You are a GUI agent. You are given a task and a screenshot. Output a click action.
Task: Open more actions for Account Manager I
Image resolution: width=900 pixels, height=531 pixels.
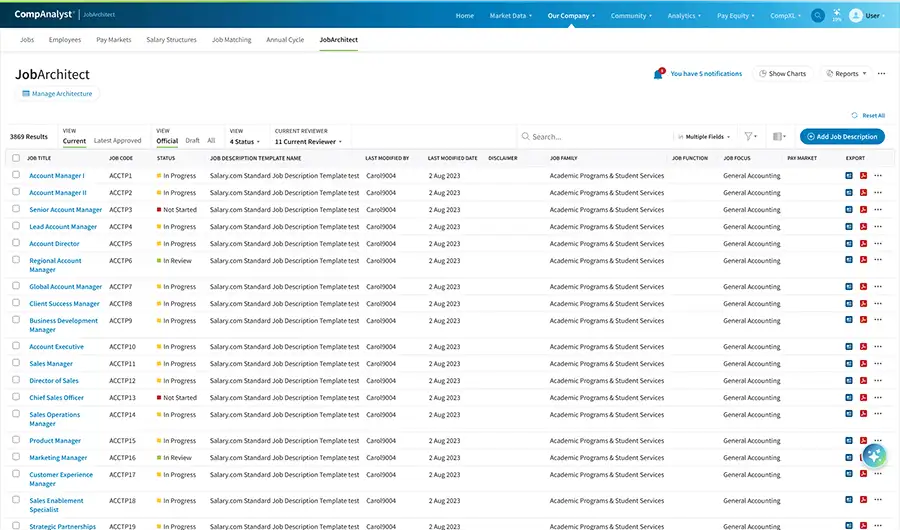[x=878, y=176]
